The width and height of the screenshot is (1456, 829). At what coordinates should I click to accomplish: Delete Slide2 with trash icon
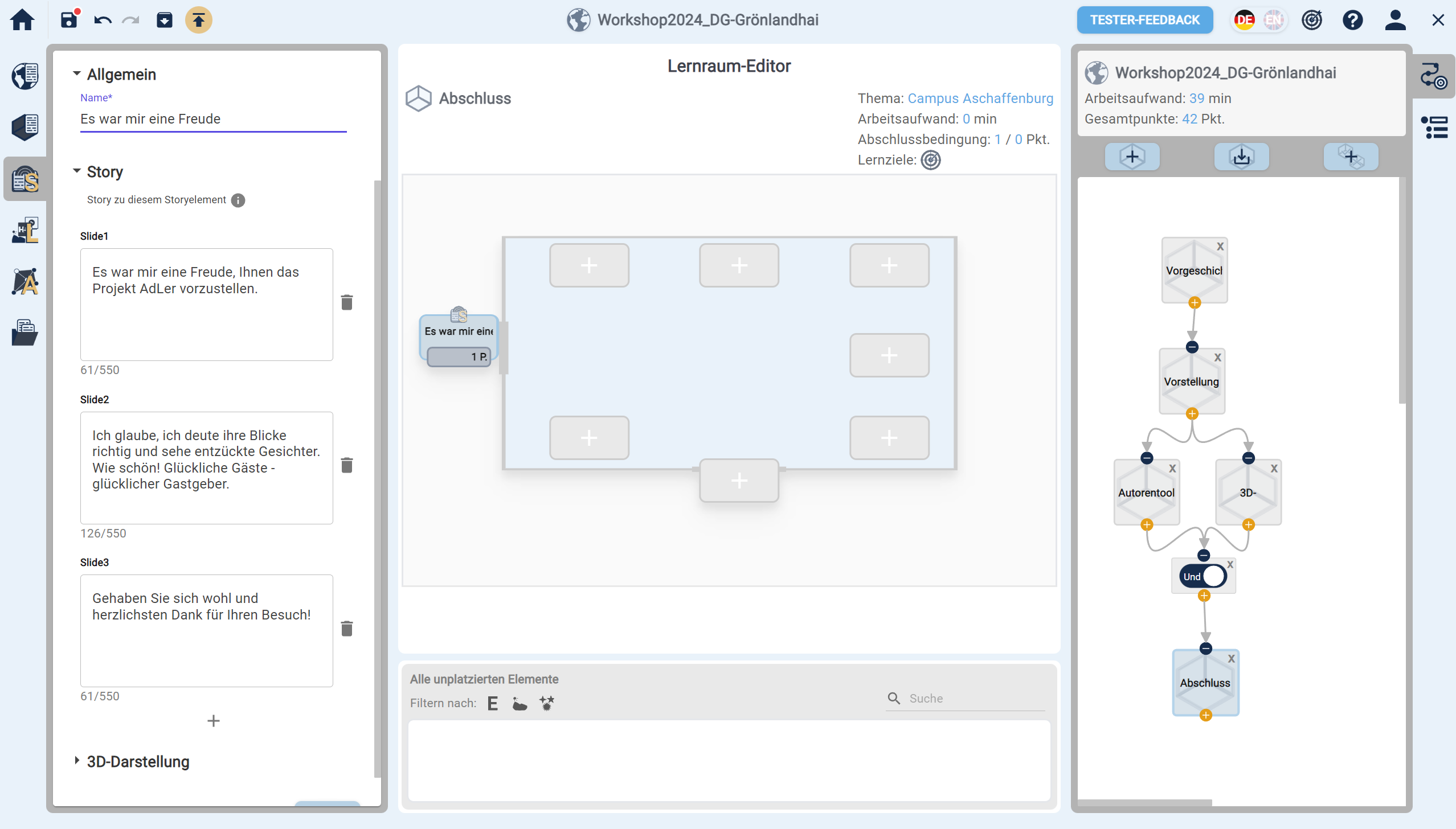(x=347, y=466)
